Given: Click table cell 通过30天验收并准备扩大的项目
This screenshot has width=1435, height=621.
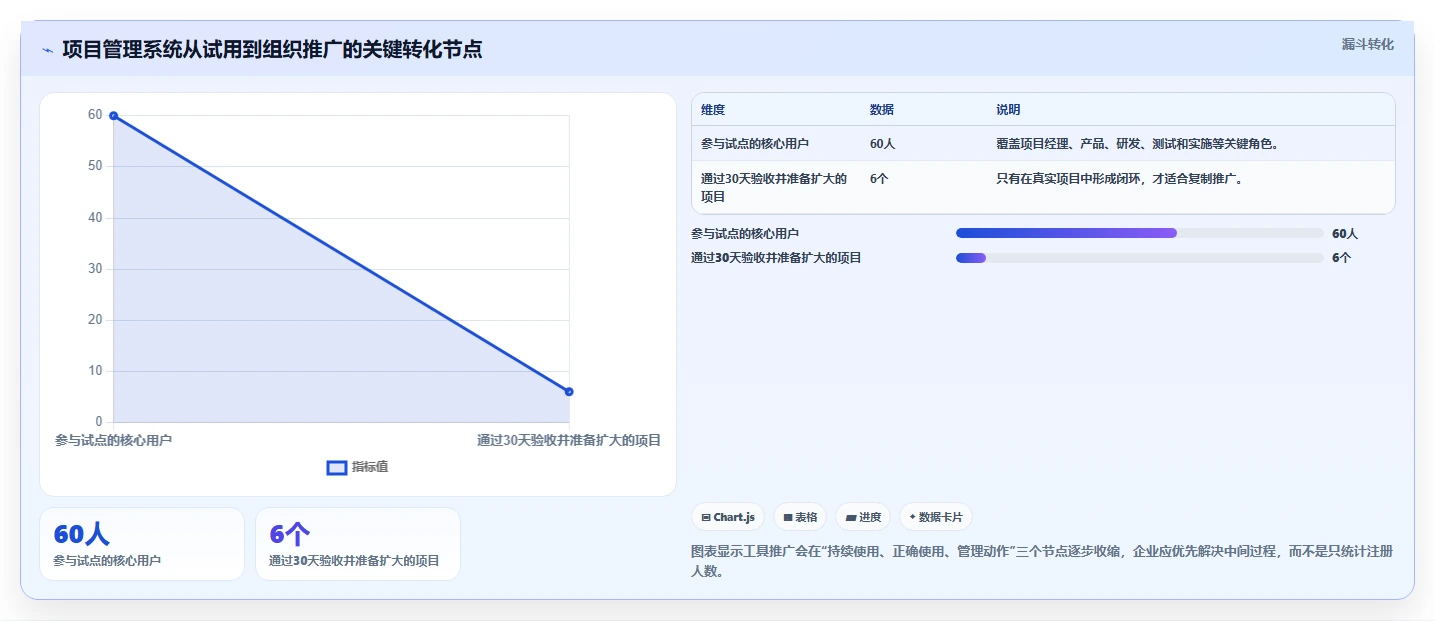Looking at the screenshot, I should tap(774, 188).
